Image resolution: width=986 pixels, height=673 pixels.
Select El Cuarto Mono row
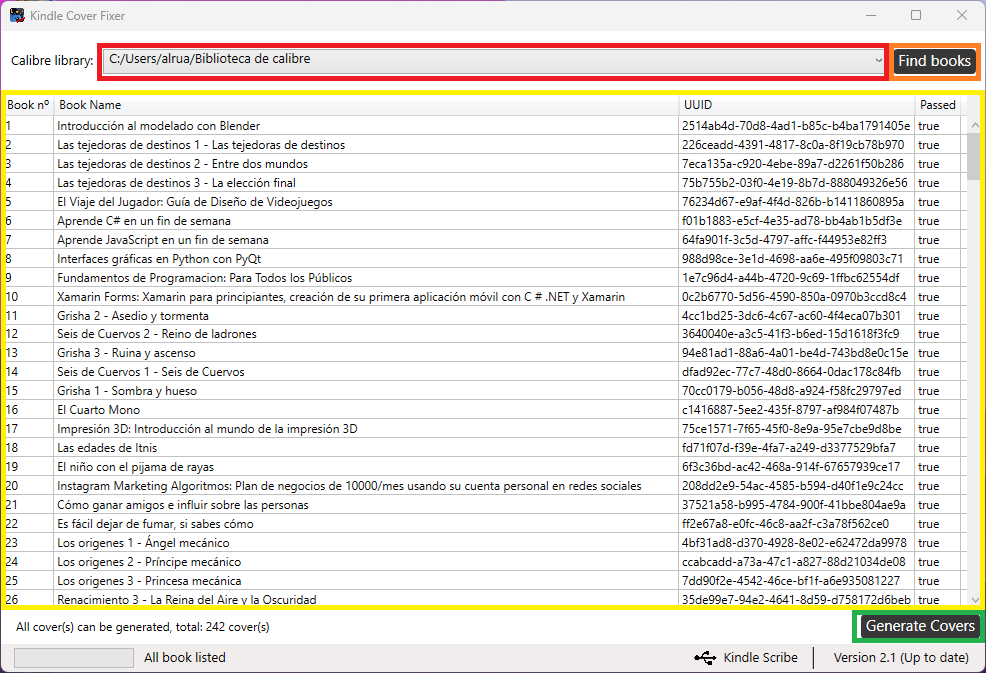click(x=483, y=410)
